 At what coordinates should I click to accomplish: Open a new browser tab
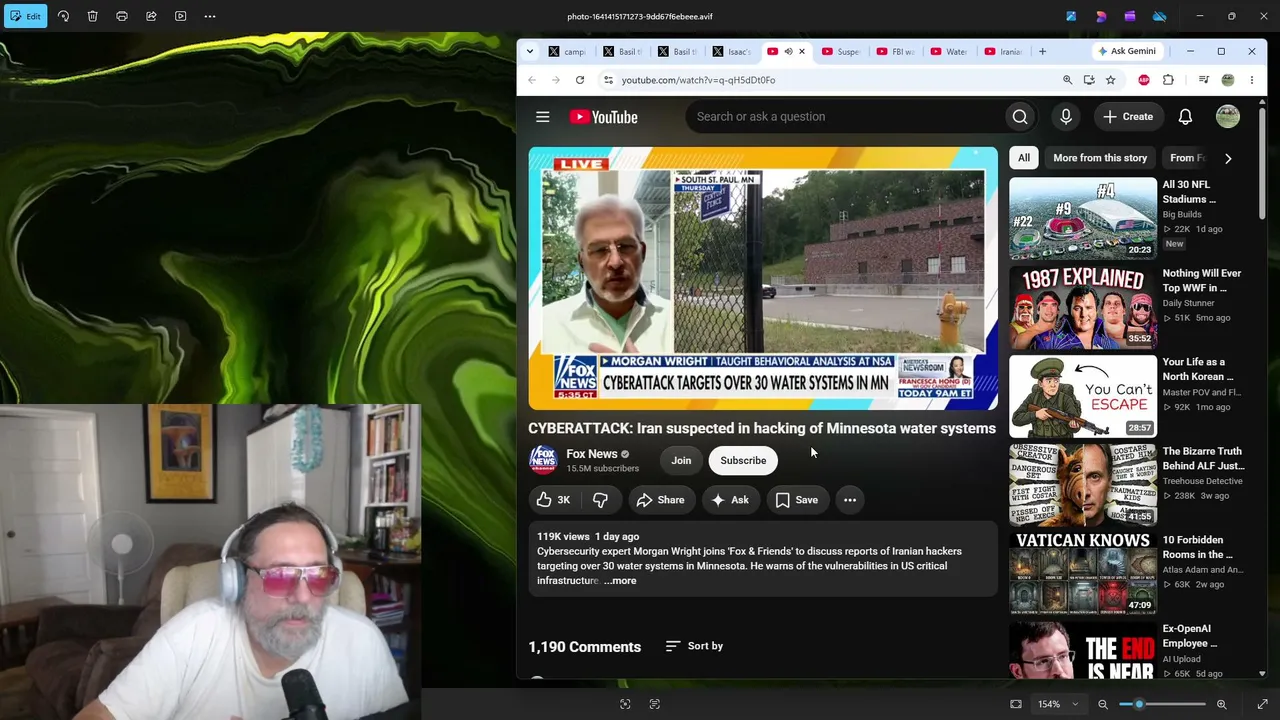click(1042, 51)
